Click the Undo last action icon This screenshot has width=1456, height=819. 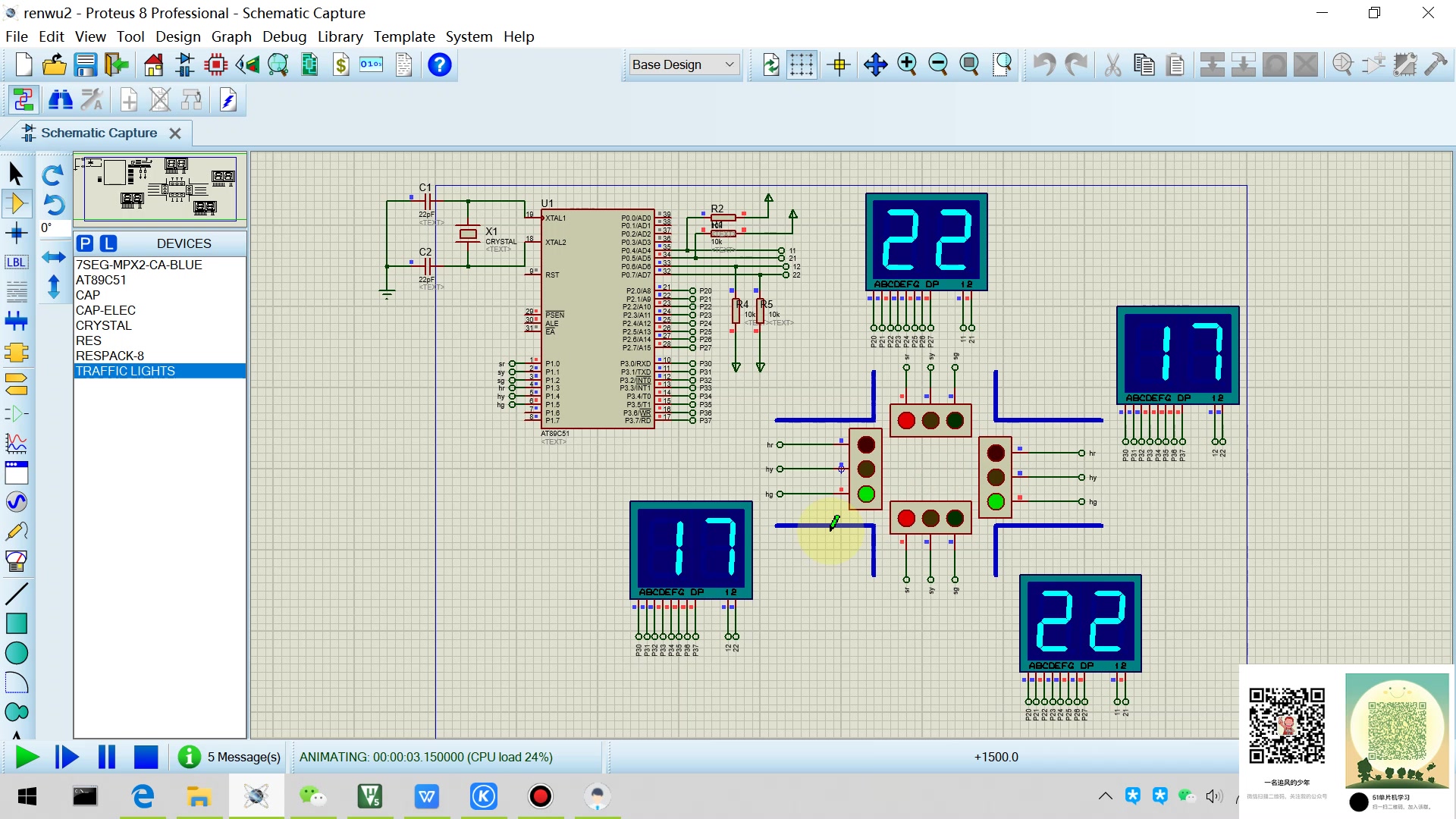click(1045, 64)
